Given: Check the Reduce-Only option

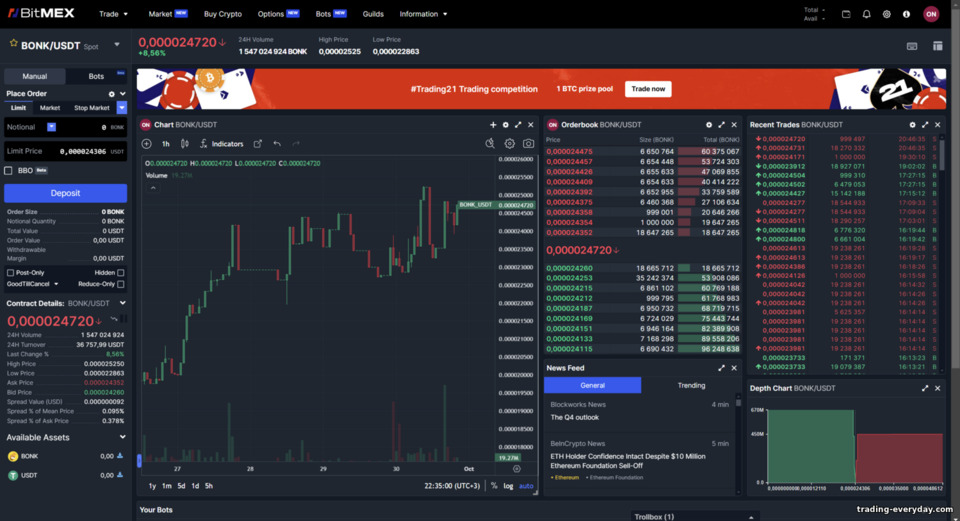Looking at the screenshot, I should (121, 284).
